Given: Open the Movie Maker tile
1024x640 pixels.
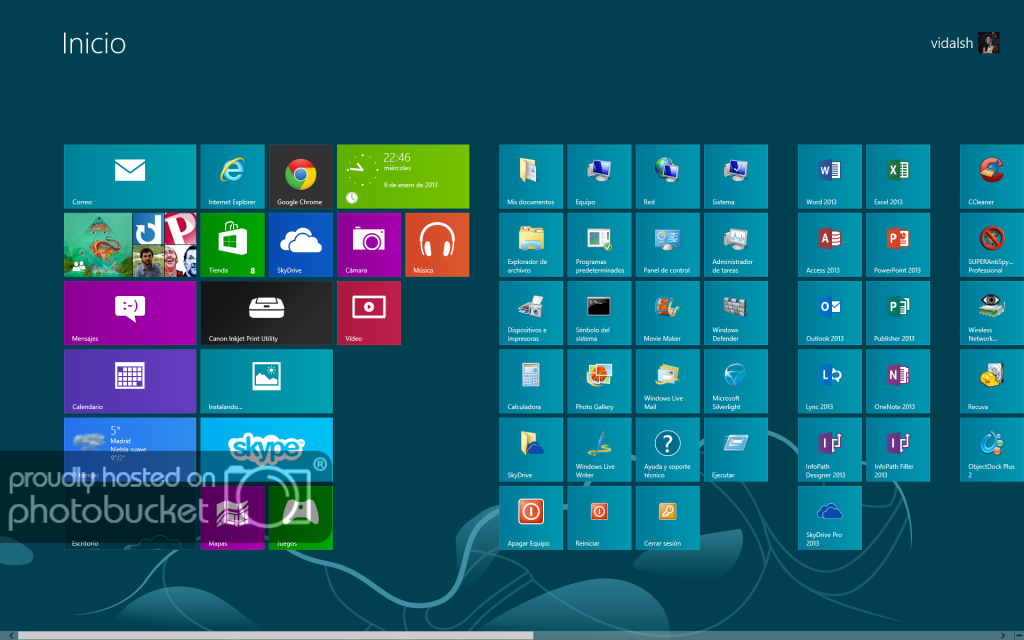Looking at the screenshot, I should click(x=667, y=313).
